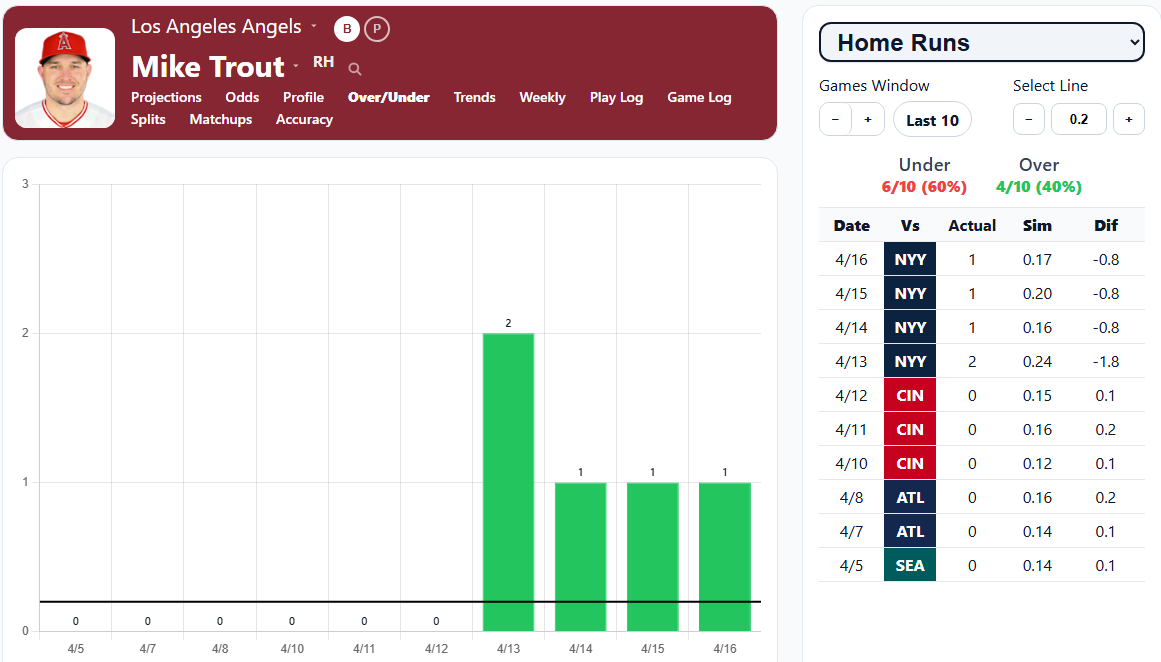Open the Accuracy tab

304,119
